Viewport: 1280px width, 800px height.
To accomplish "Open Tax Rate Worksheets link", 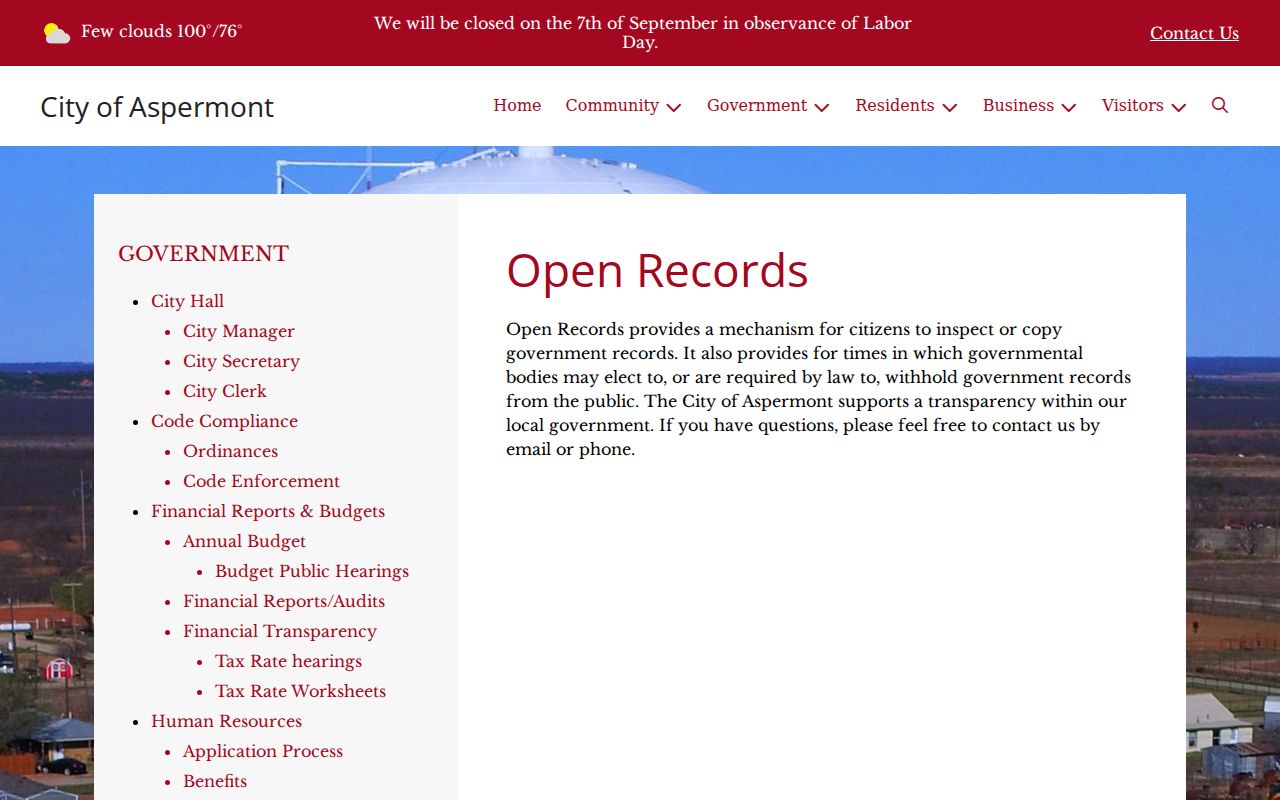I will tap(300, 691).
